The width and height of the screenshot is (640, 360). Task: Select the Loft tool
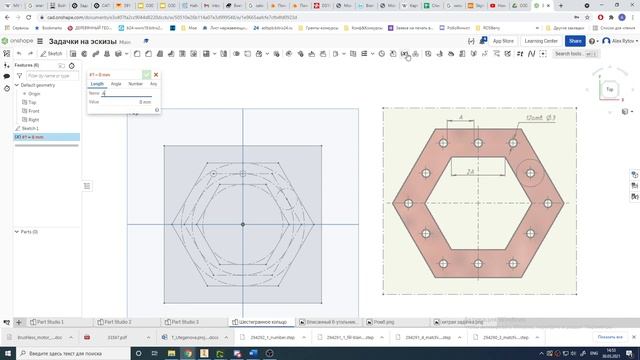click(107, 54)
